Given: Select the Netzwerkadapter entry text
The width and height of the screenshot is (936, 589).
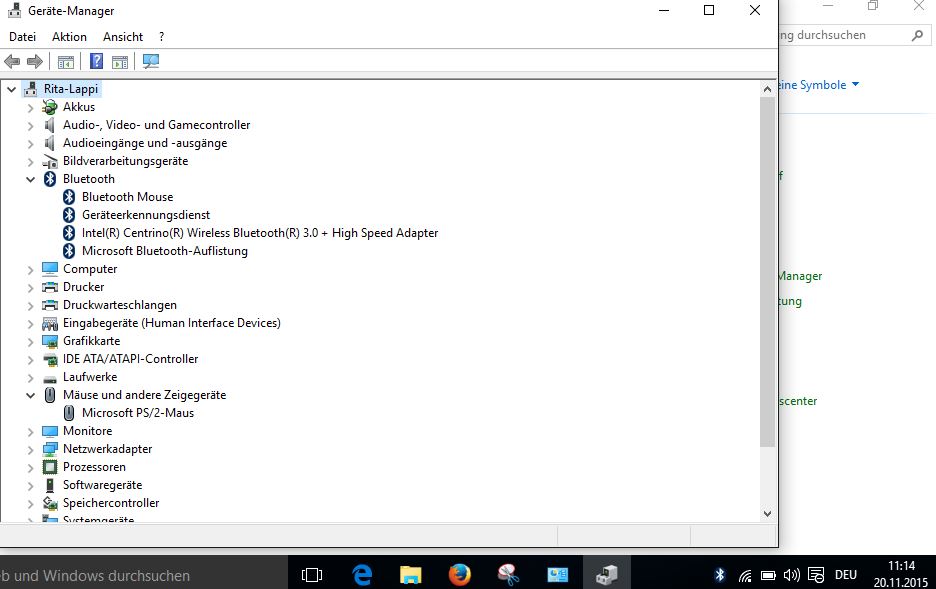Looking at the screenshot, I should coord(107,449).
